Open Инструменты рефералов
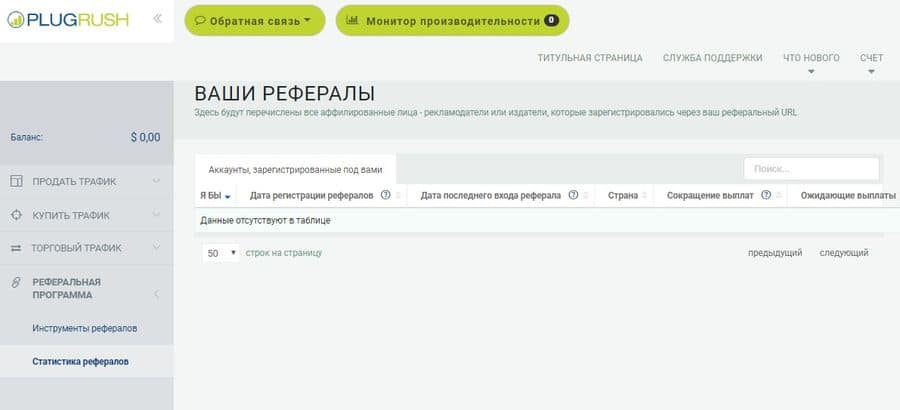The height and width of the screenshot is (410, 900). point(84,328)
